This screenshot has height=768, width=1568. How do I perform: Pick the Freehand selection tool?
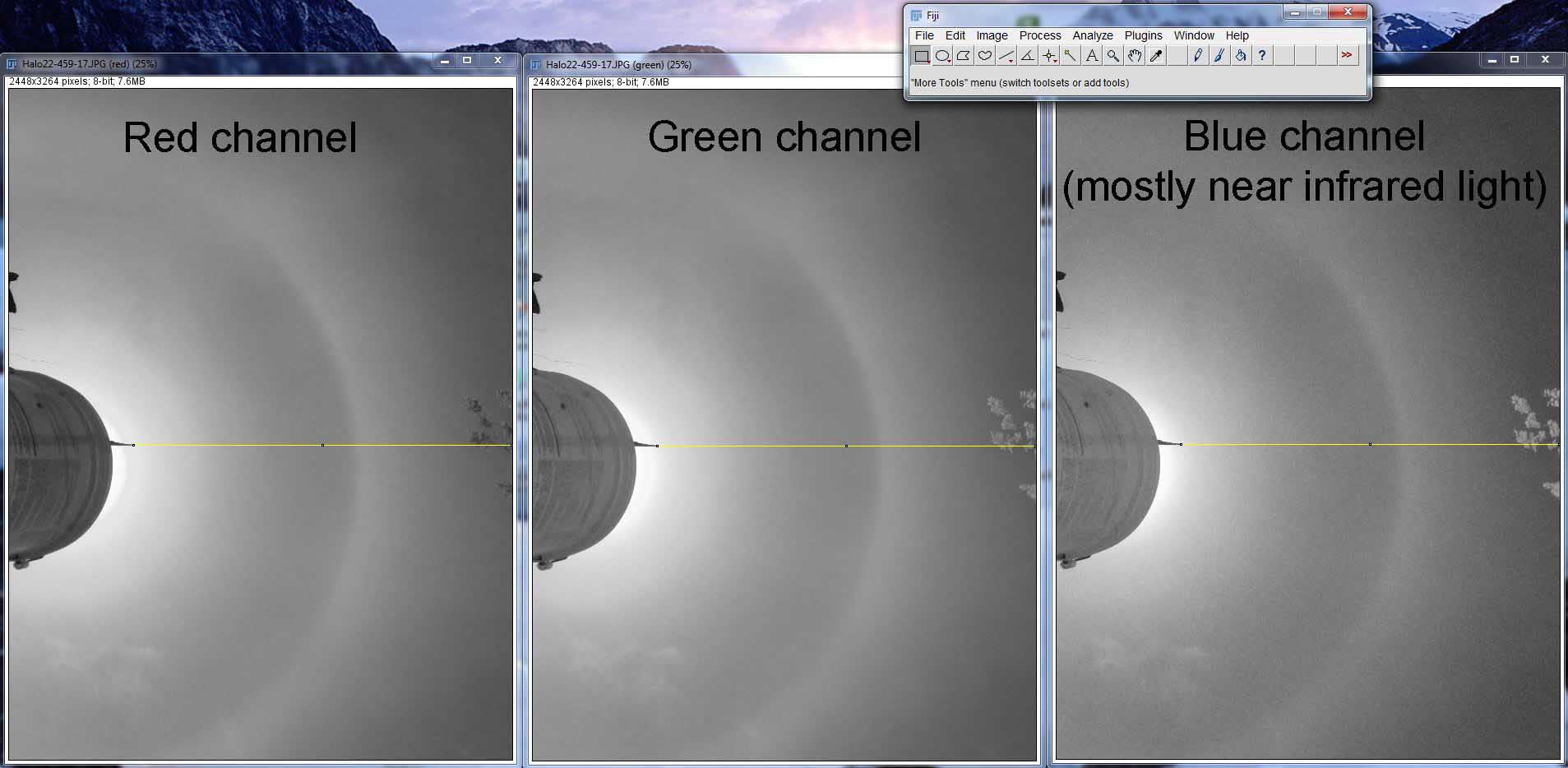985,56
